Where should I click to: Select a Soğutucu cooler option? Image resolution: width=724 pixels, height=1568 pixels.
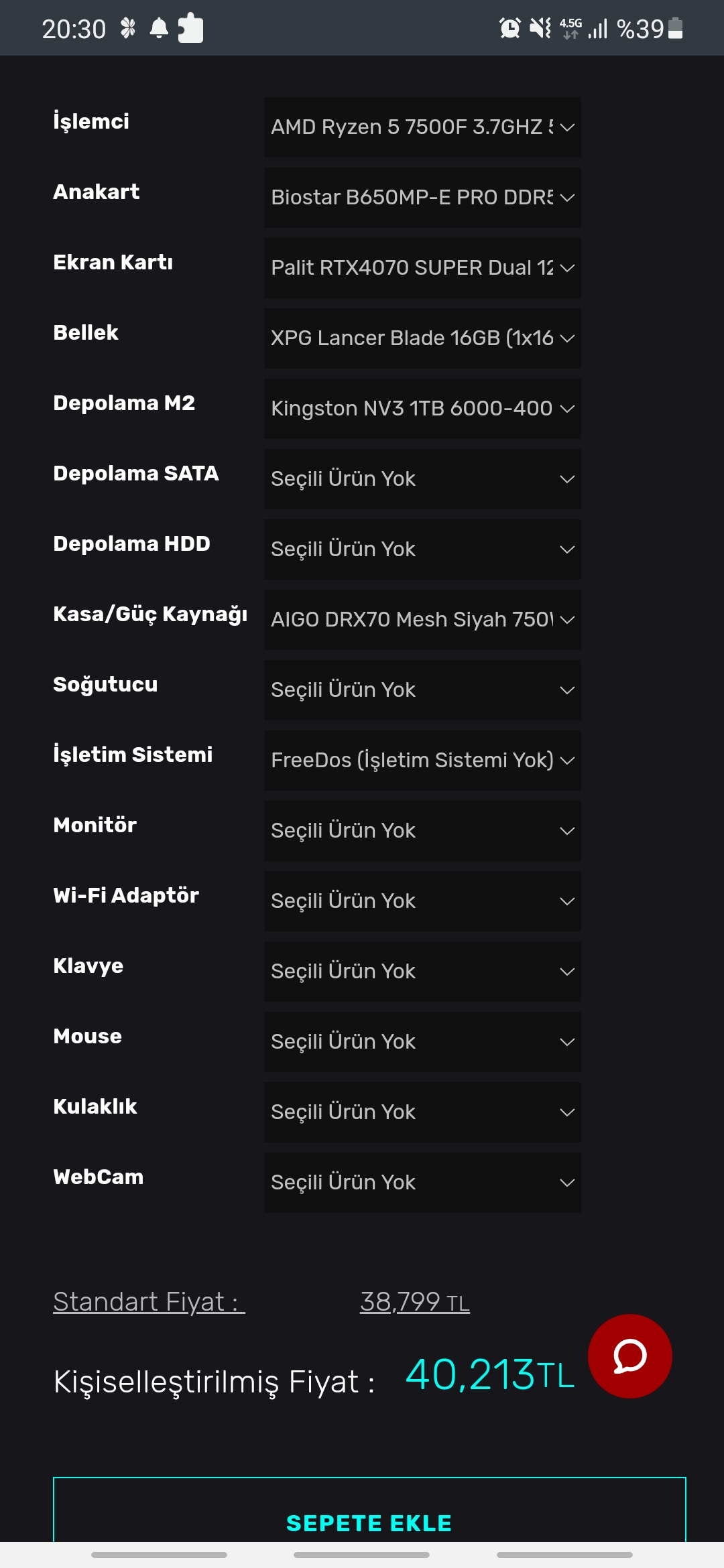pos(422,690)
